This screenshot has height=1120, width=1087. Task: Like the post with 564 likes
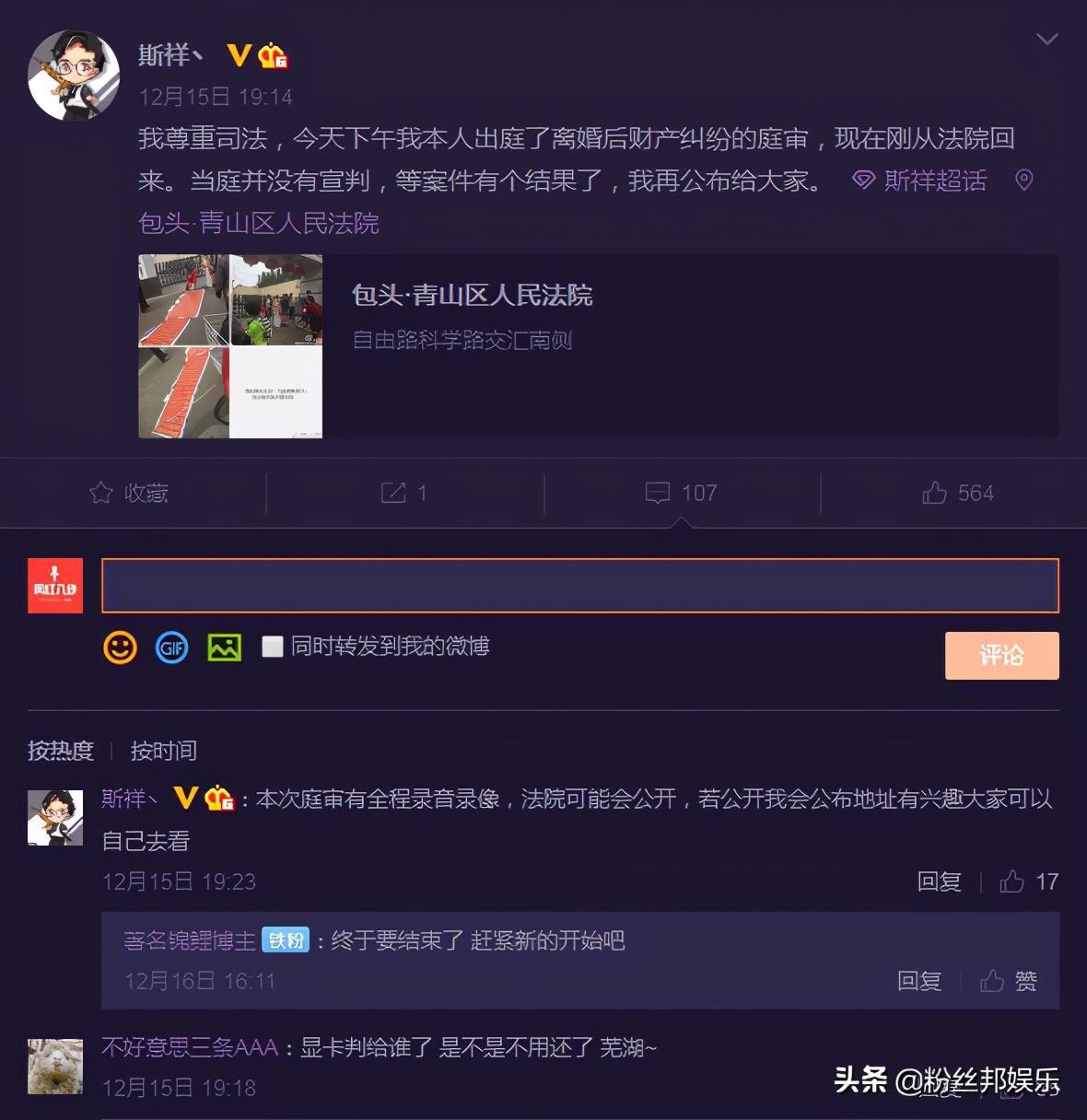957,493
